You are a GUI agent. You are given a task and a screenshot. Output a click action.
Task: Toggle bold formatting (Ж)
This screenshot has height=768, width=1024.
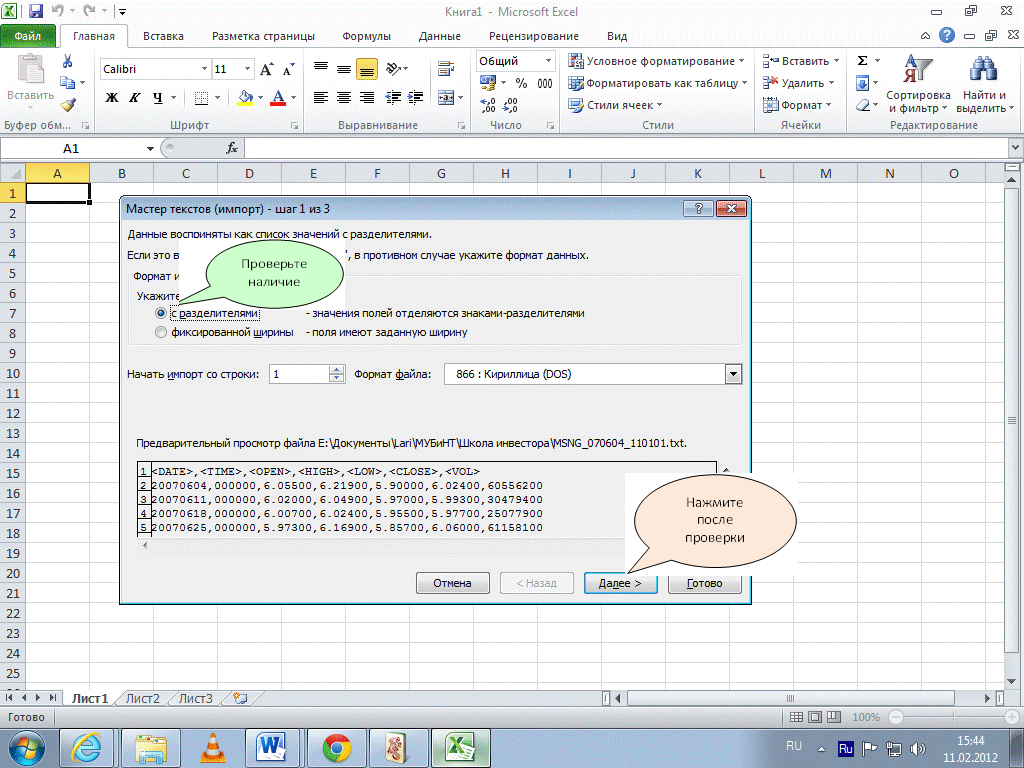pyautogui.click(x=112, y=98)
